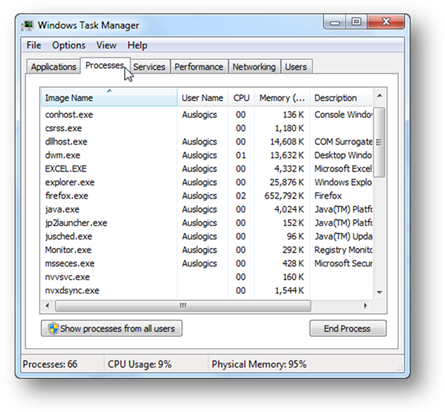Screen dimensions: 445x412
Task: Open the File menu
Action: [34, 45]
